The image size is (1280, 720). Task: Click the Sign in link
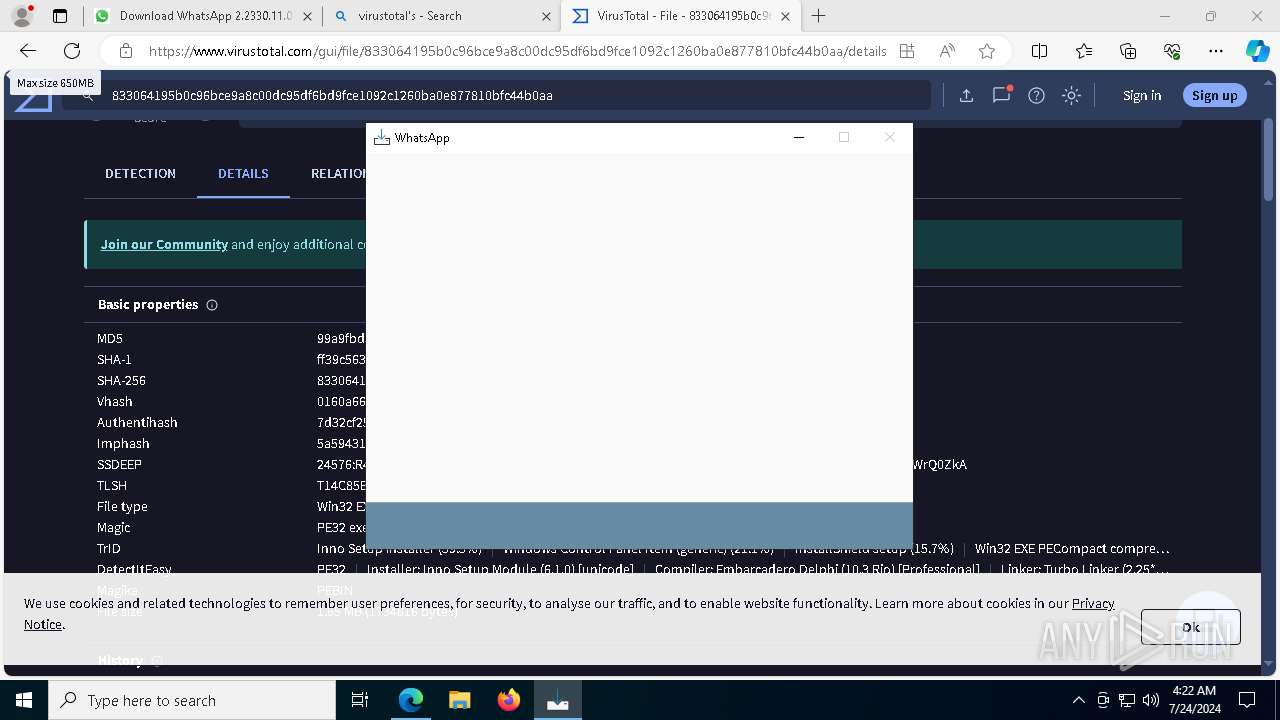(1142, 95)
